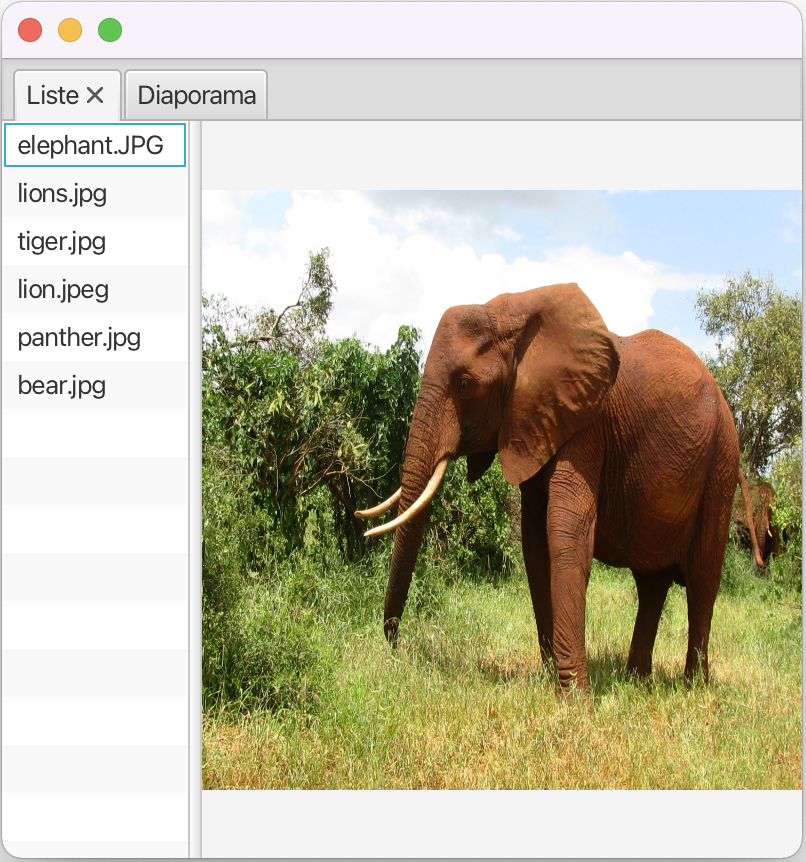Click the first empty row below bear.jpg

click(x=95, y=434)
